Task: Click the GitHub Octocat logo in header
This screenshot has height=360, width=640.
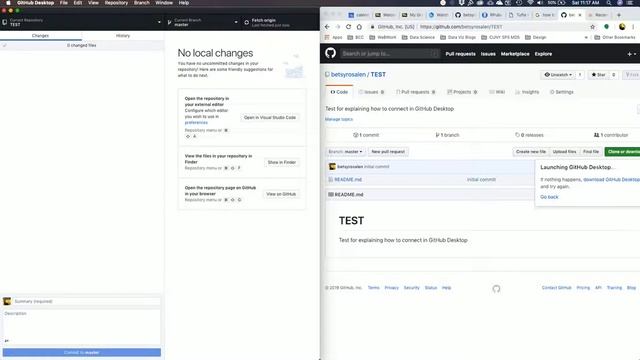Action: click(331, 53)
